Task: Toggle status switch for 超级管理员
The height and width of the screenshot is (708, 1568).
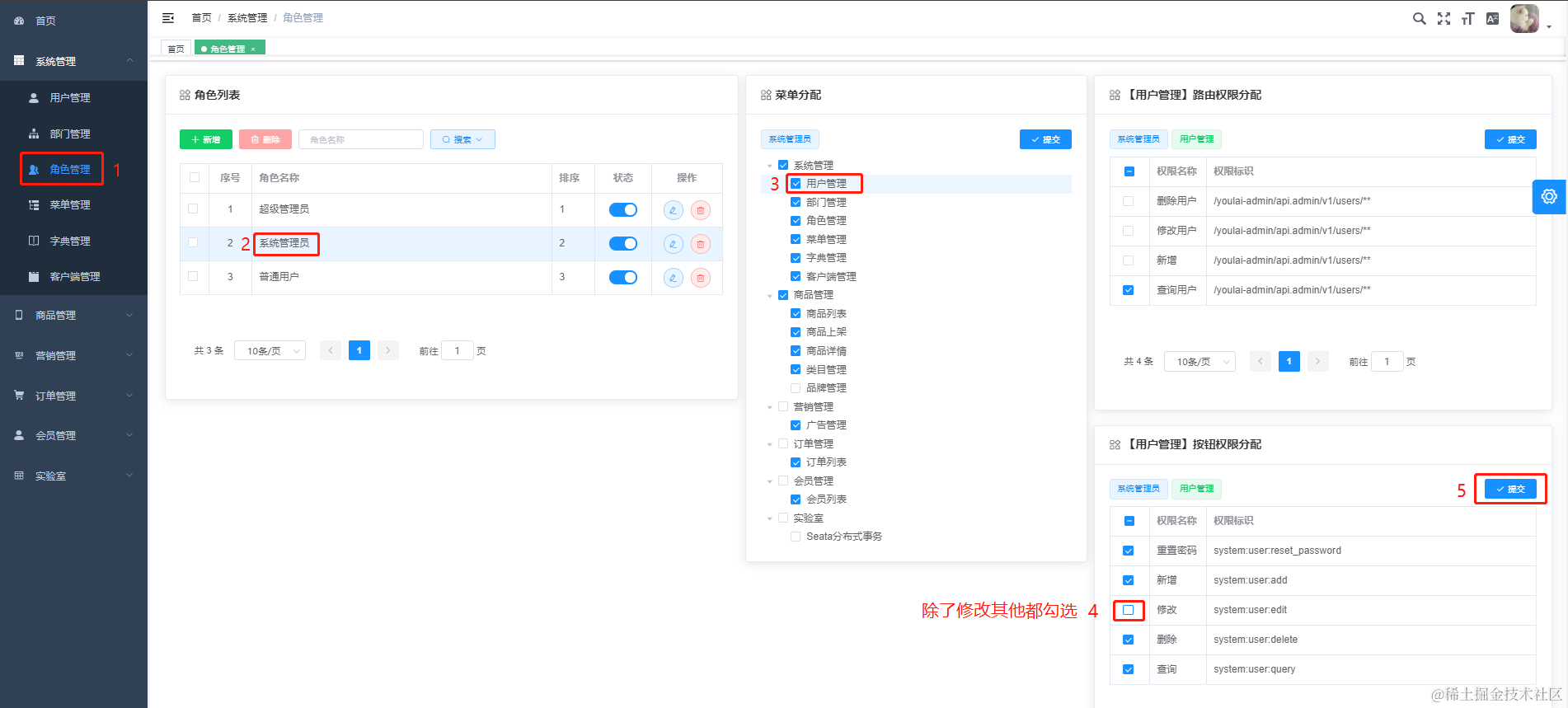Action: tap(622, 209)
